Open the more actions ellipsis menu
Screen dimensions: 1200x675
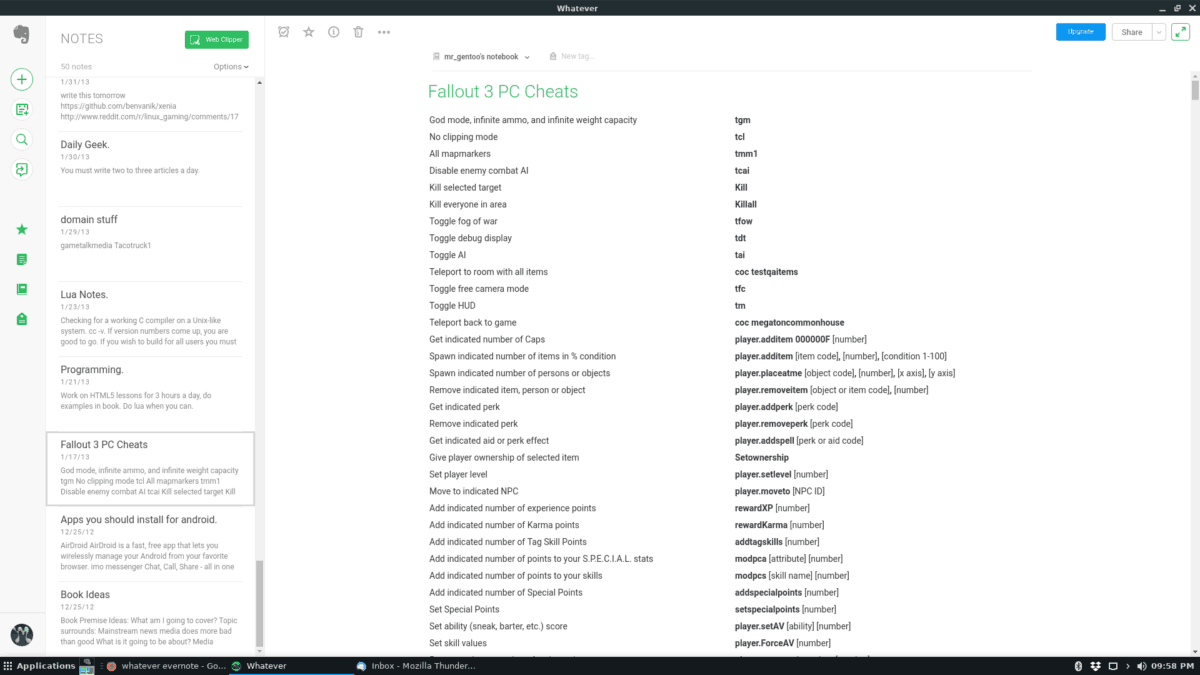pyautogui.click(x=383, y=31)
